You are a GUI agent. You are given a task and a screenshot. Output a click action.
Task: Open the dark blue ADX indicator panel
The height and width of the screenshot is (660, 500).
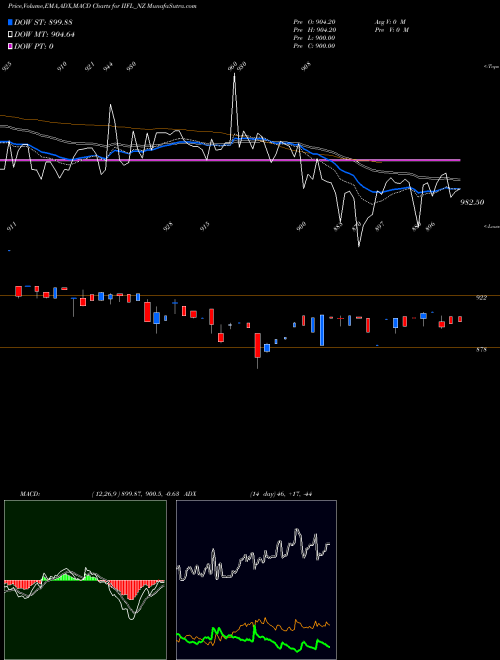(256, 580)
